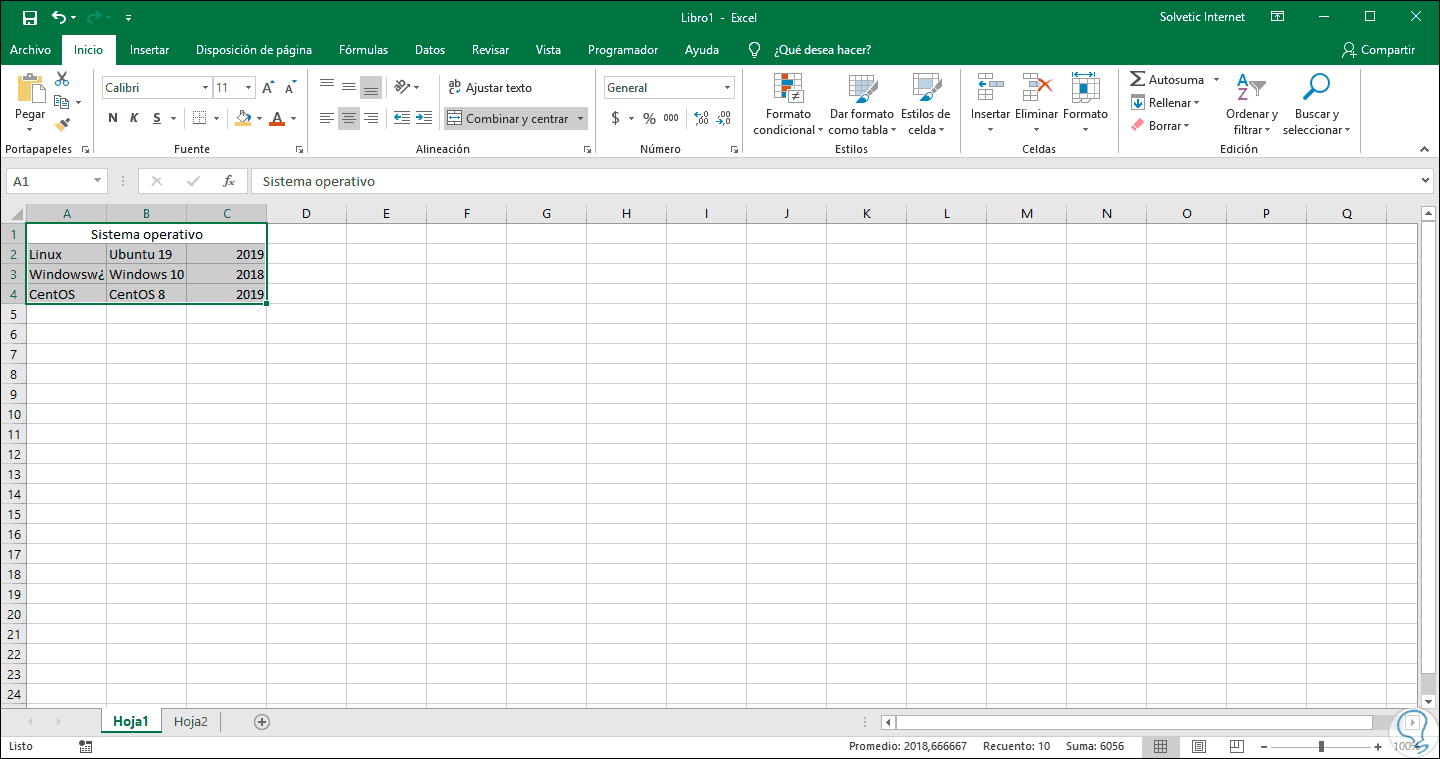Toggle Ajustar texto wrap text
Image resolution: width=1440 pixels, height=759 pixels.
tap(490, 88)
